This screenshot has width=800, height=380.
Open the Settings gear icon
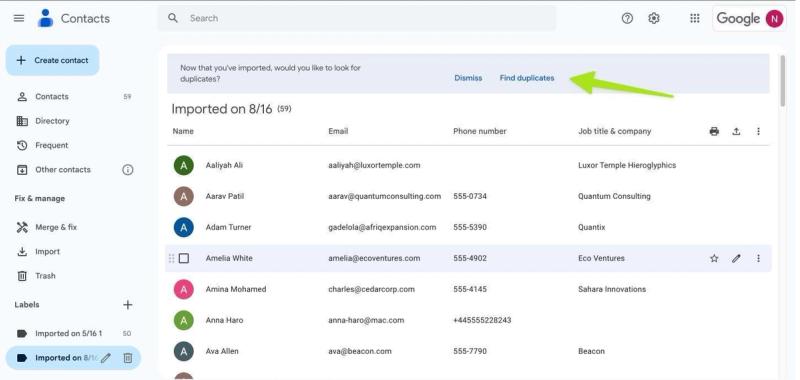(x=654, y=18)
